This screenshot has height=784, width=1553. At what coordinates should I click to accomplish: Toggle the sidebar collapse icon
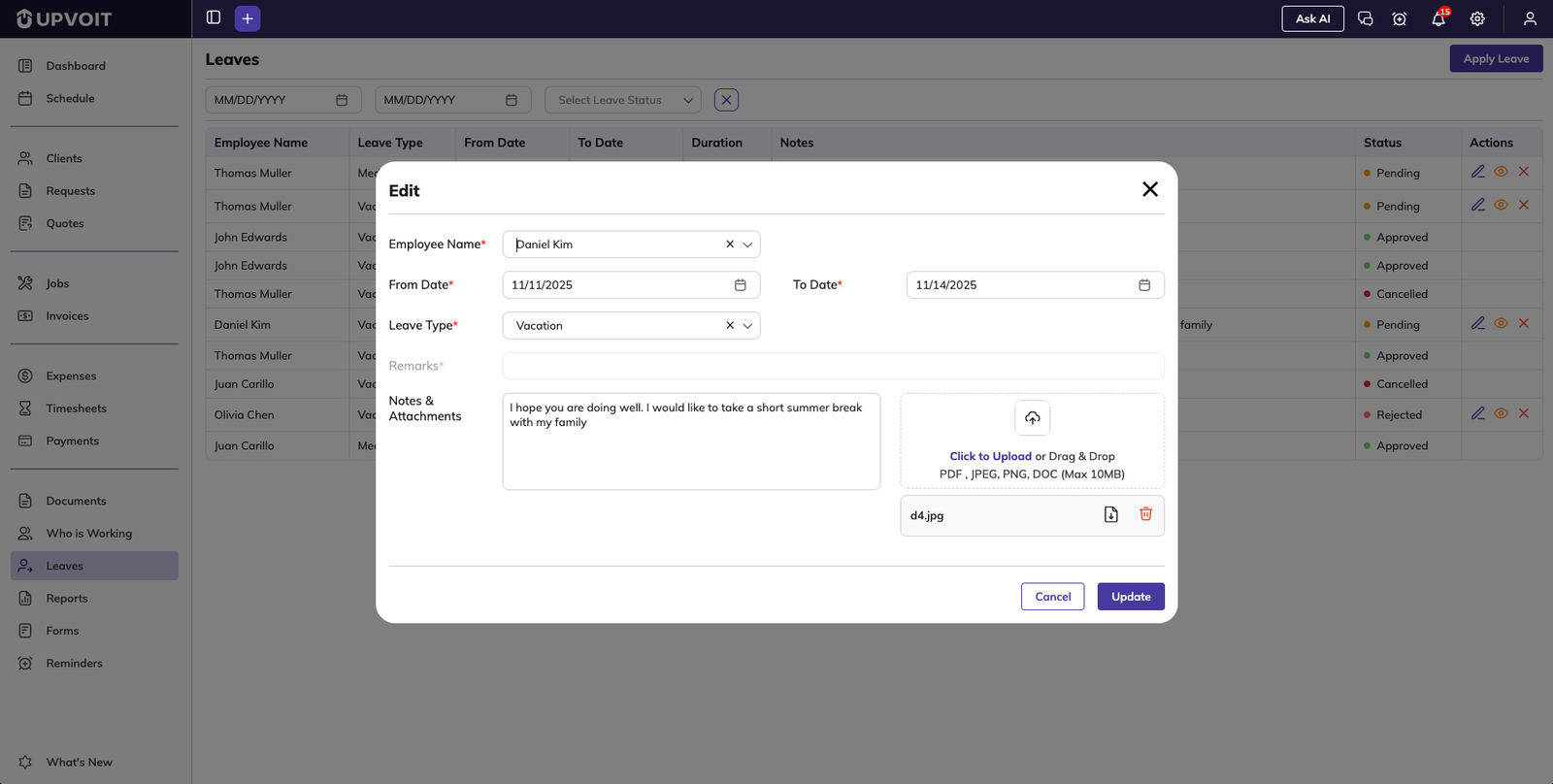pyautogui.click(x=214, y=17)
